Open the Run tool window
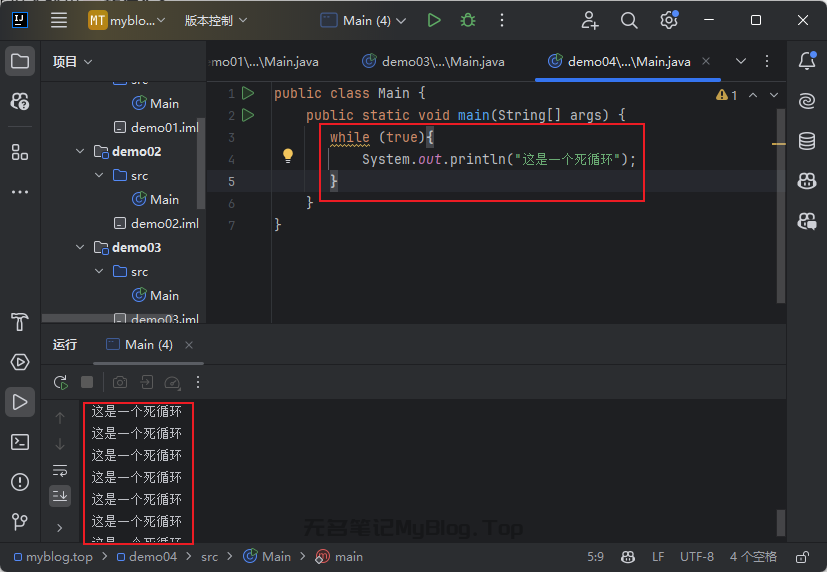 click(x=20, y=402)
